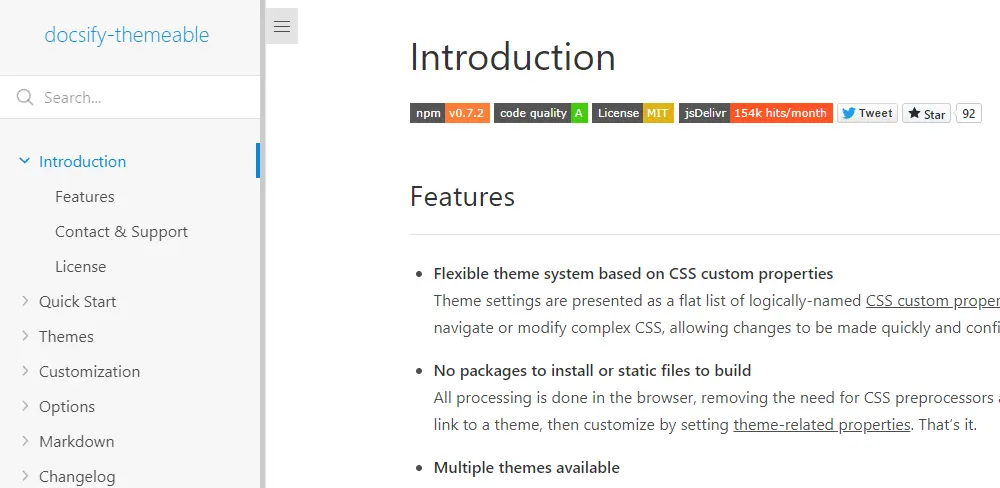Open Quick Start sidebar page
This screenshot has width=1000, height=488.
tap(77, 301)
